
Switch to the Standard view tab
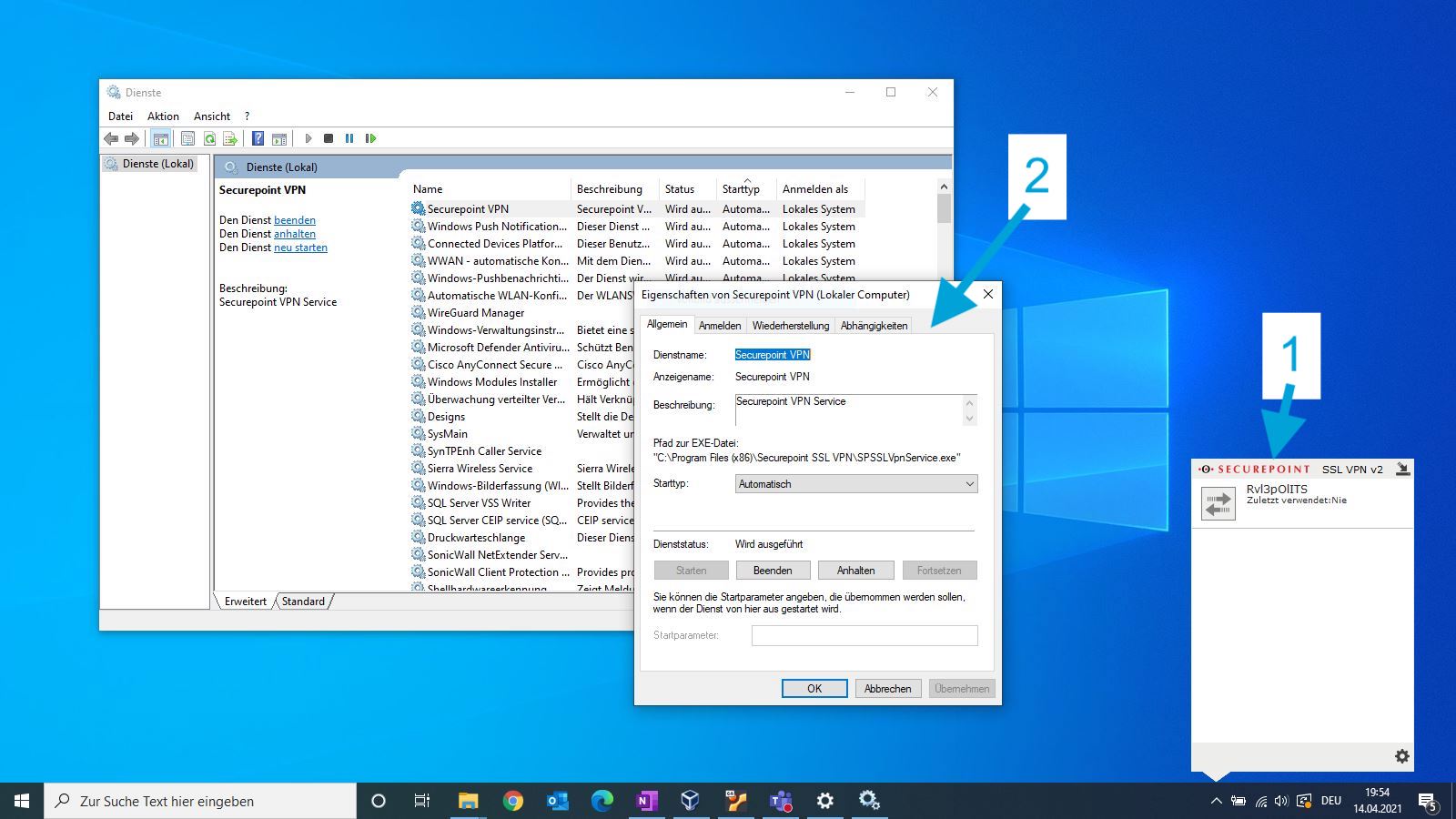[x=303, y=602]
